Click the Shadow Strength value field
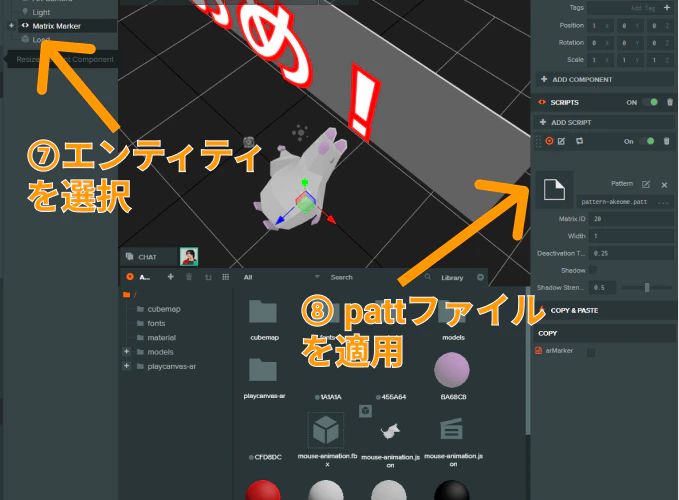Screen dimensions: 679x500 (x=603, y=287)
